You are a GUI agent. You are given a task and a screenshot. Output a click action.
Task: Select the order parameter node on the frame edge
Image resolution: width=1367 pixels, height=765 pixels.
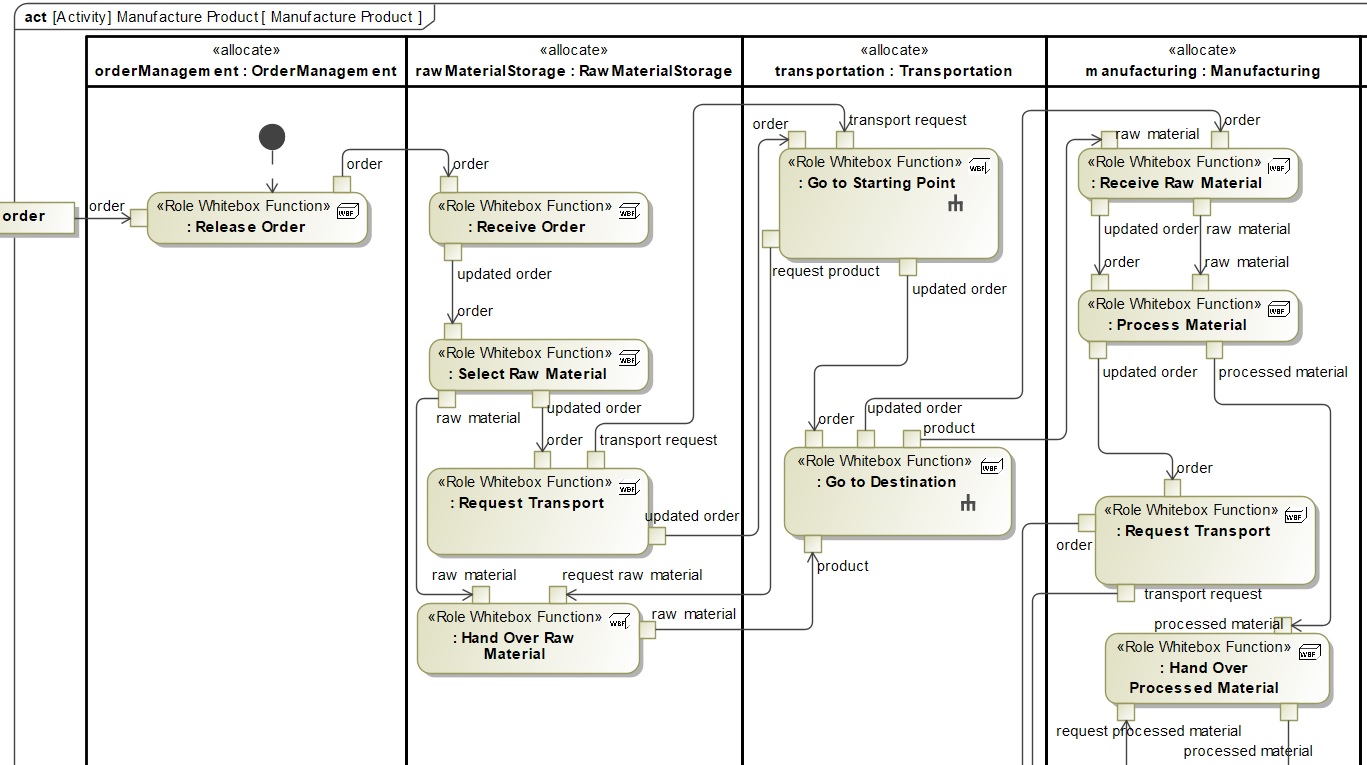click(x=37, y=217)
